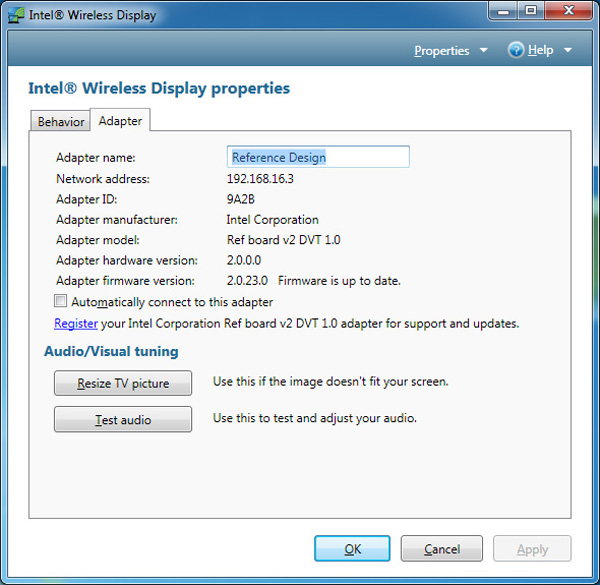600x585 pixels.
Task: Click 'Use this to test and adjust your audio' text
Action: [x=315, y=418]
